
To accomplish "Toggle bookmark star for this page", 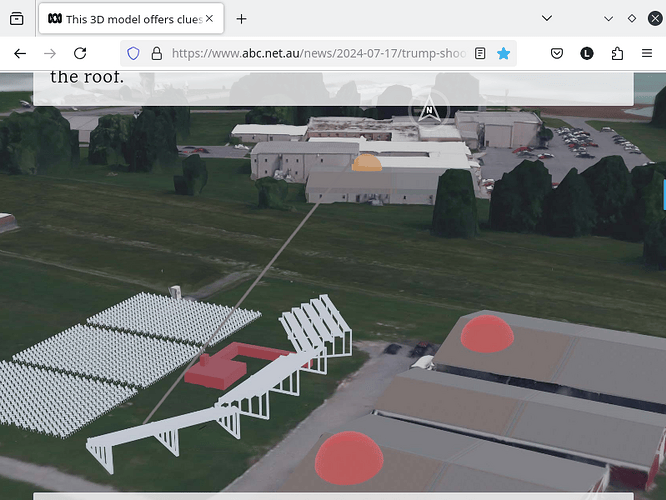I will (x=504, y=53).
